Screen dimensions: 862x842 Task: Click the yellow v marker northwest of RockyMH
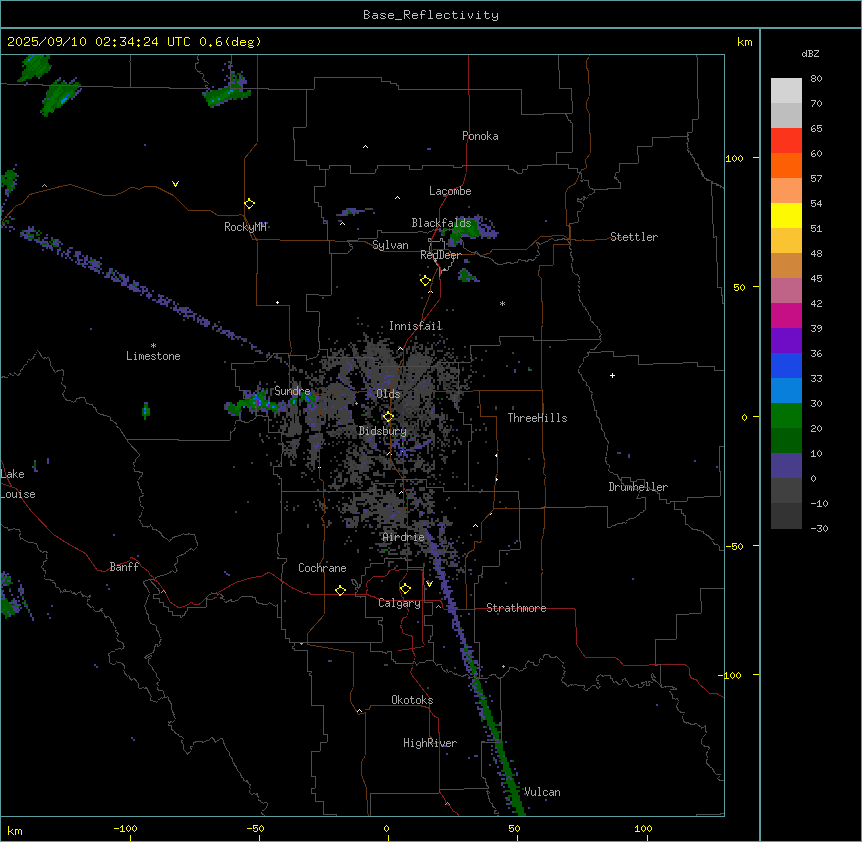coord(175,184)
